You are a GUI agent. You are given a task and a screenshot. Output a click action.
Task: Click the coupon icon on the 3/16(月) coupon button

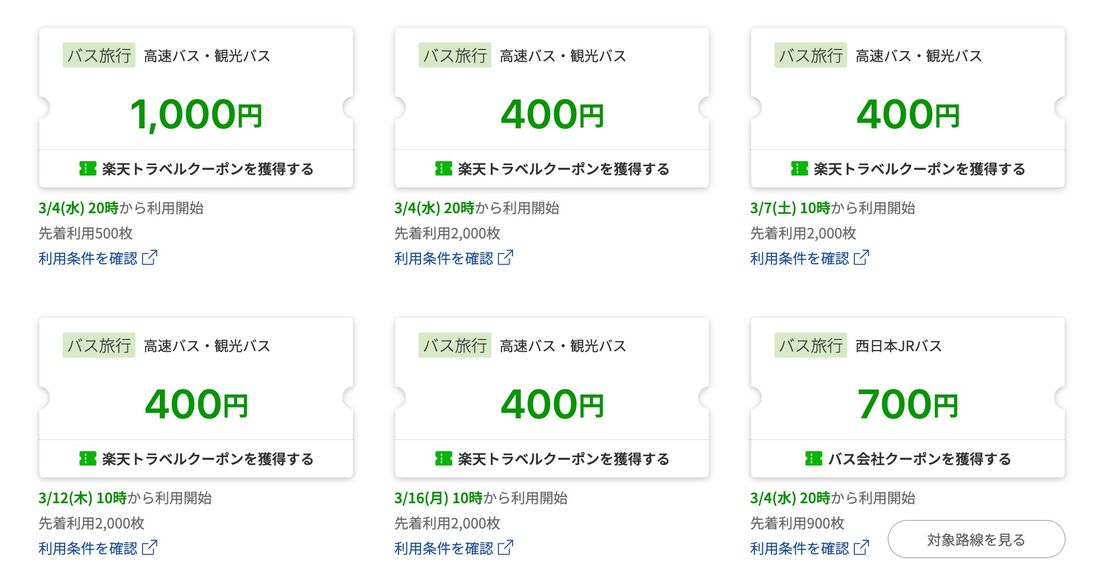442,458
